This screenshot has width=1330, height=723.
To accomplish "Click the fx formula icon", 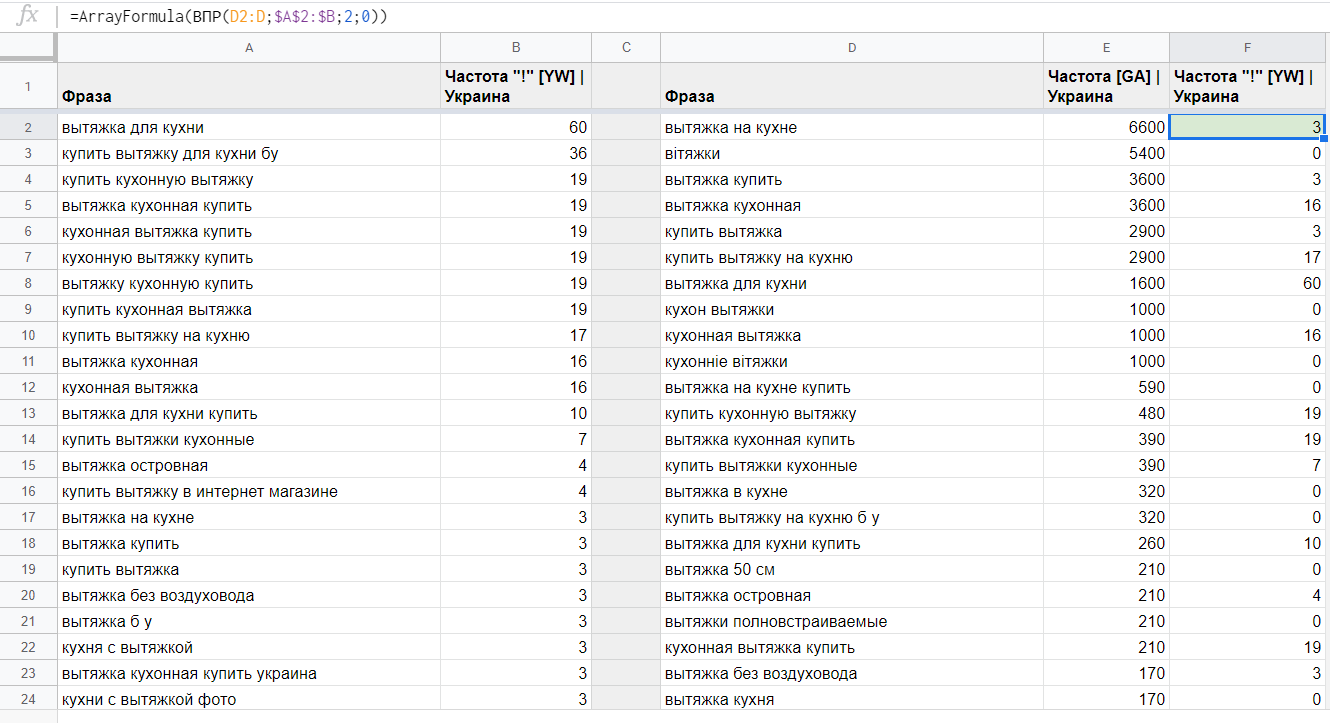I will tap(29, 15).
